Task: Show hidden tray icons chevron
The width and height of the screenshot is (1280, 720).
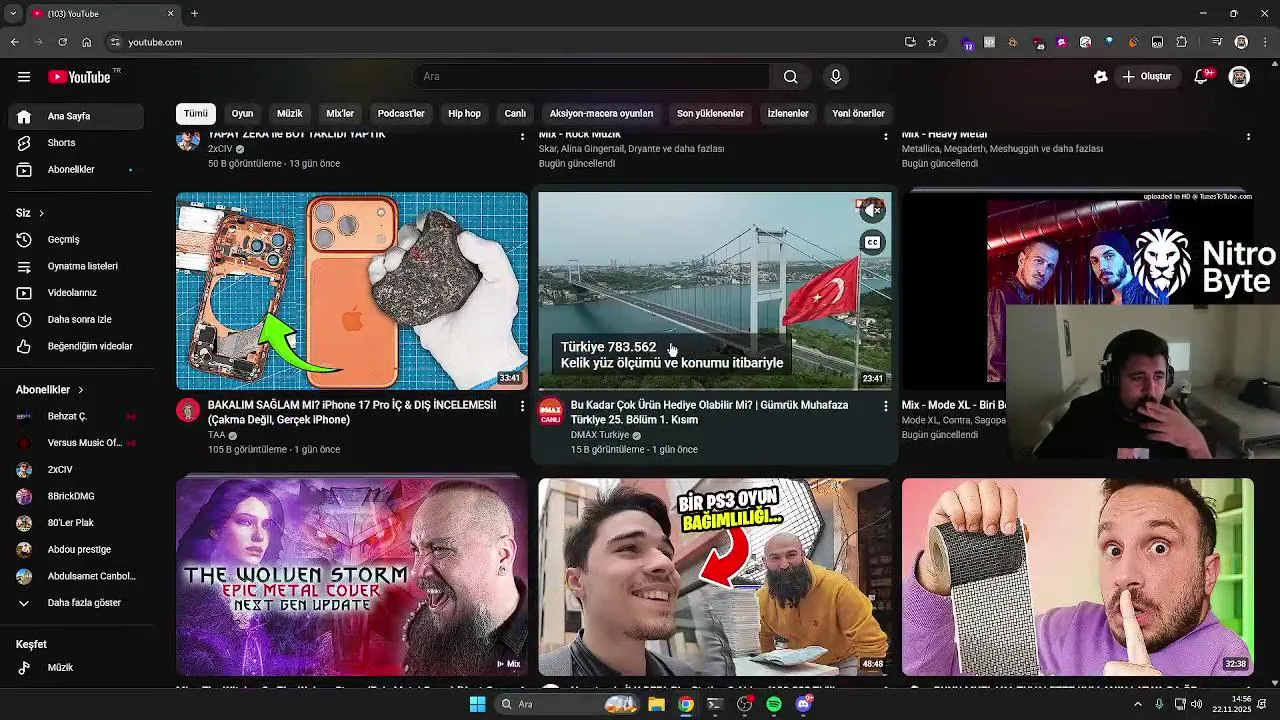Action: [x=1137, y=704]
